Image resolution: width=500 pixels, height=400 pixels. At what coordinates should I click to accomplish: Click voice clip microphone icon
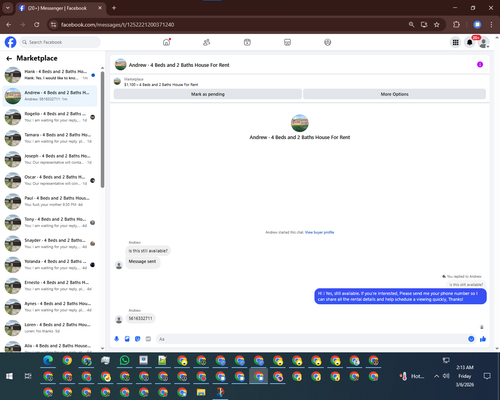click(x=117, y=339)
